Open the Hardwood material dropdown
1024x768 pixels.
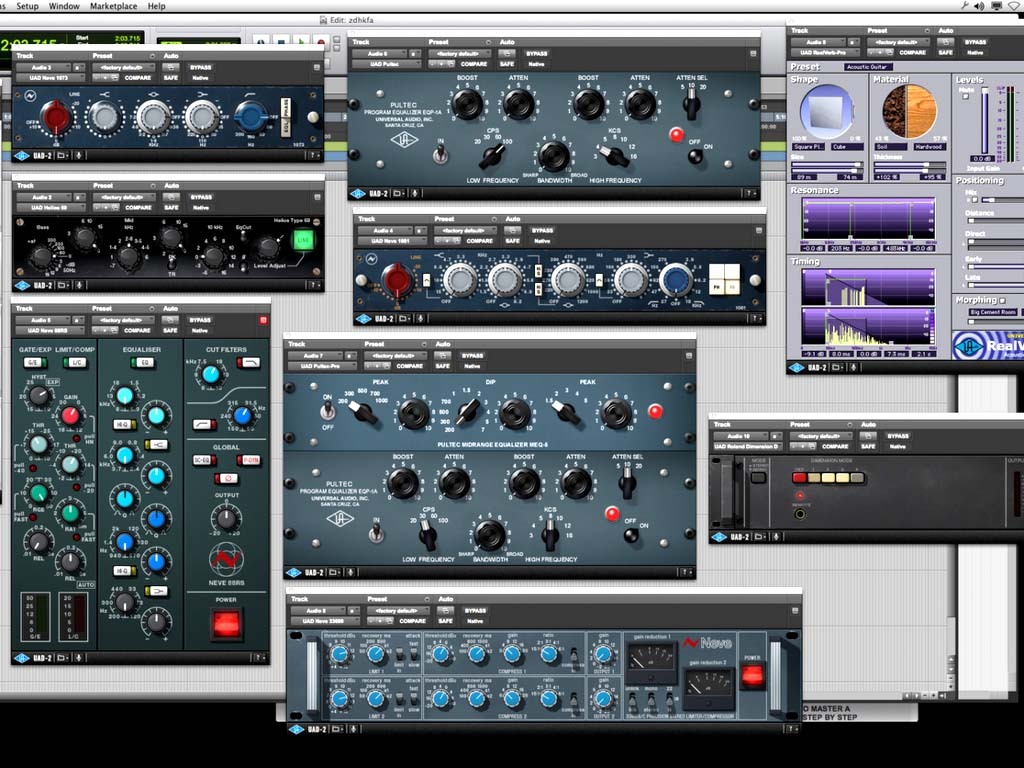pos(928,148)
